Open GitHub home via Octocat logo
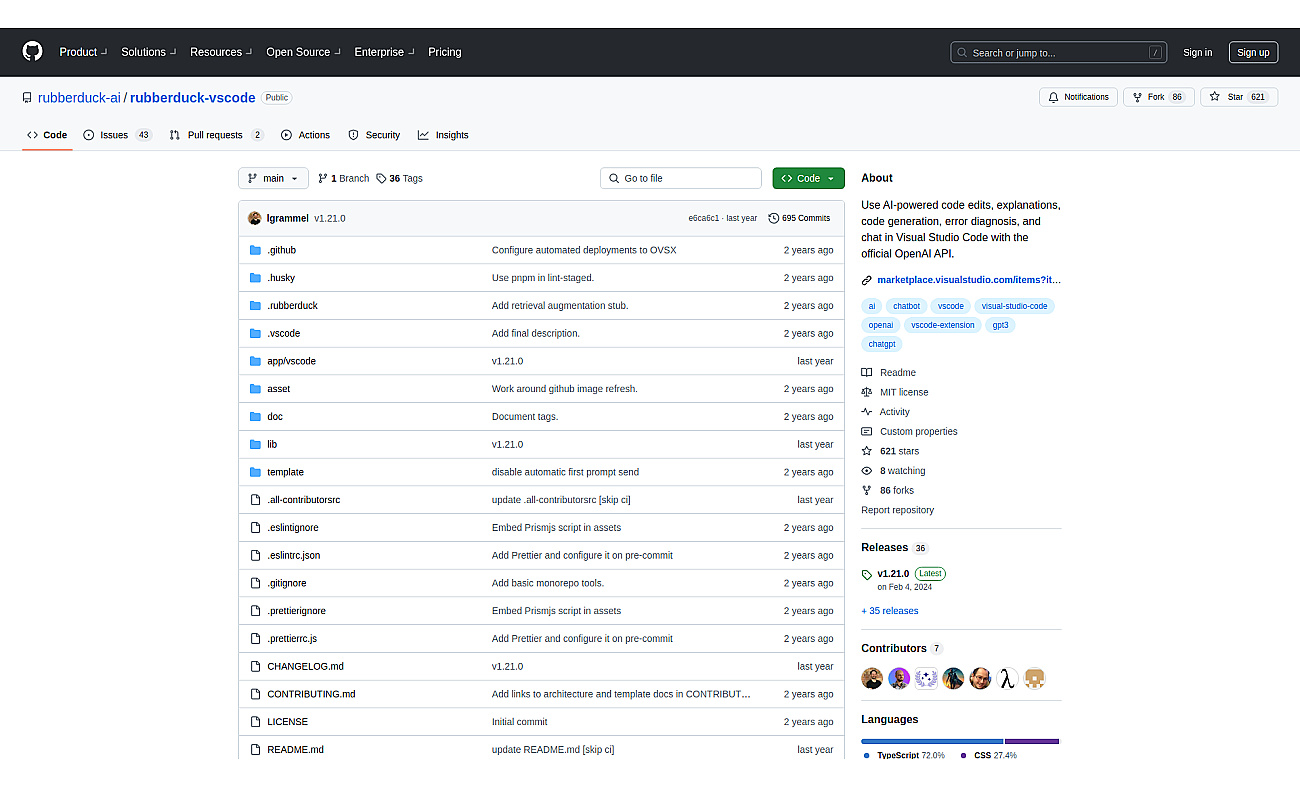The image size is (1300, 788). (x=33, y=52)
